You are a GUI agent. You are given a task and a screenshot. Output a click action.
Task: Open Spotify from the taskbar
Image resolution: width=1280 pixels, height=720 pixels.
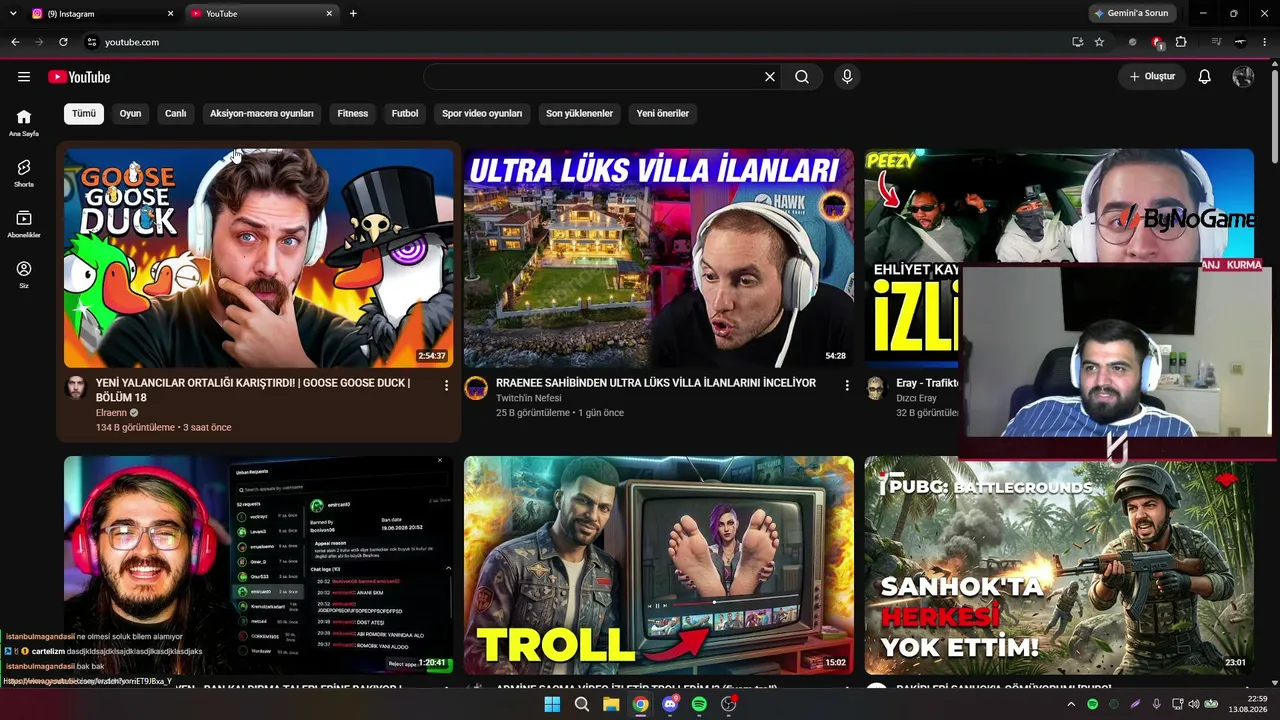[x=699, y=704]
